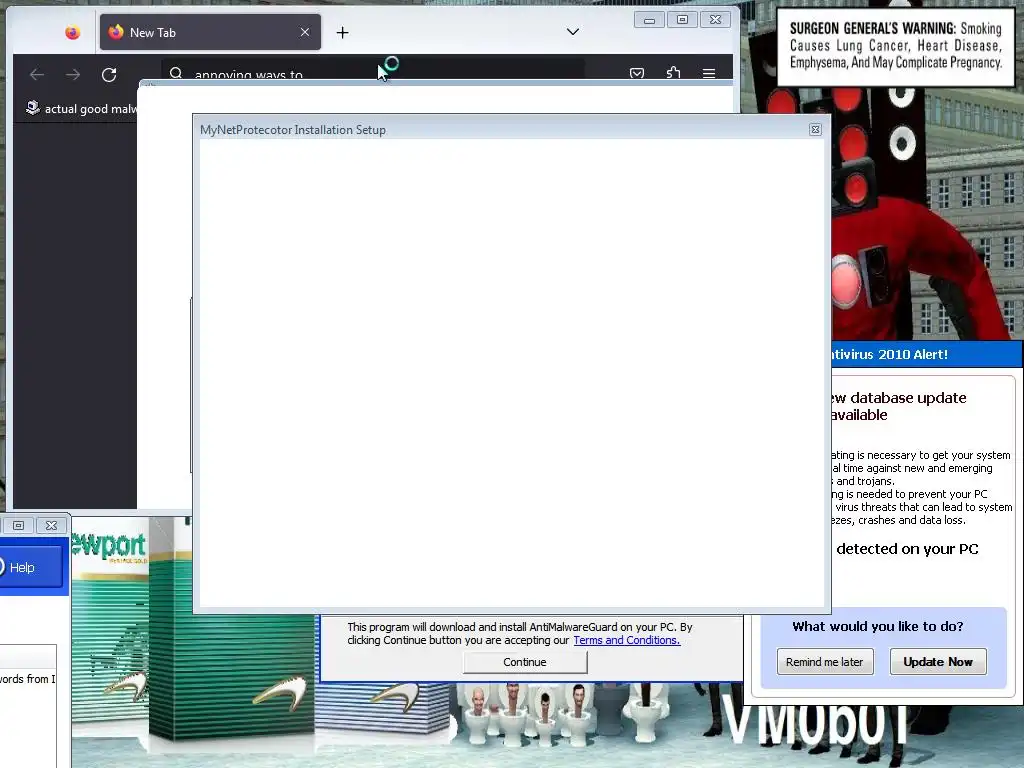
Task: Click the 'detected on your PC' text
Action: (907, 549)
